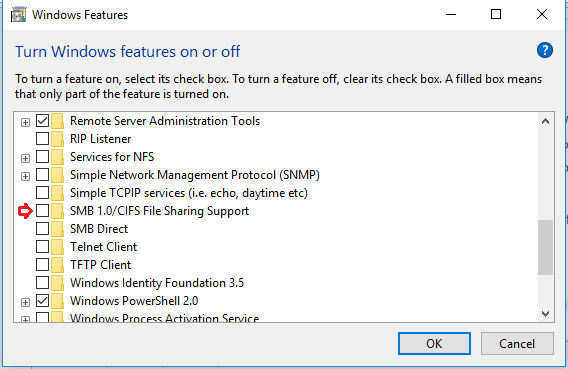Confirm changes with the OK button
This screenshot has width=568, height=369.
tap(434, 343)
